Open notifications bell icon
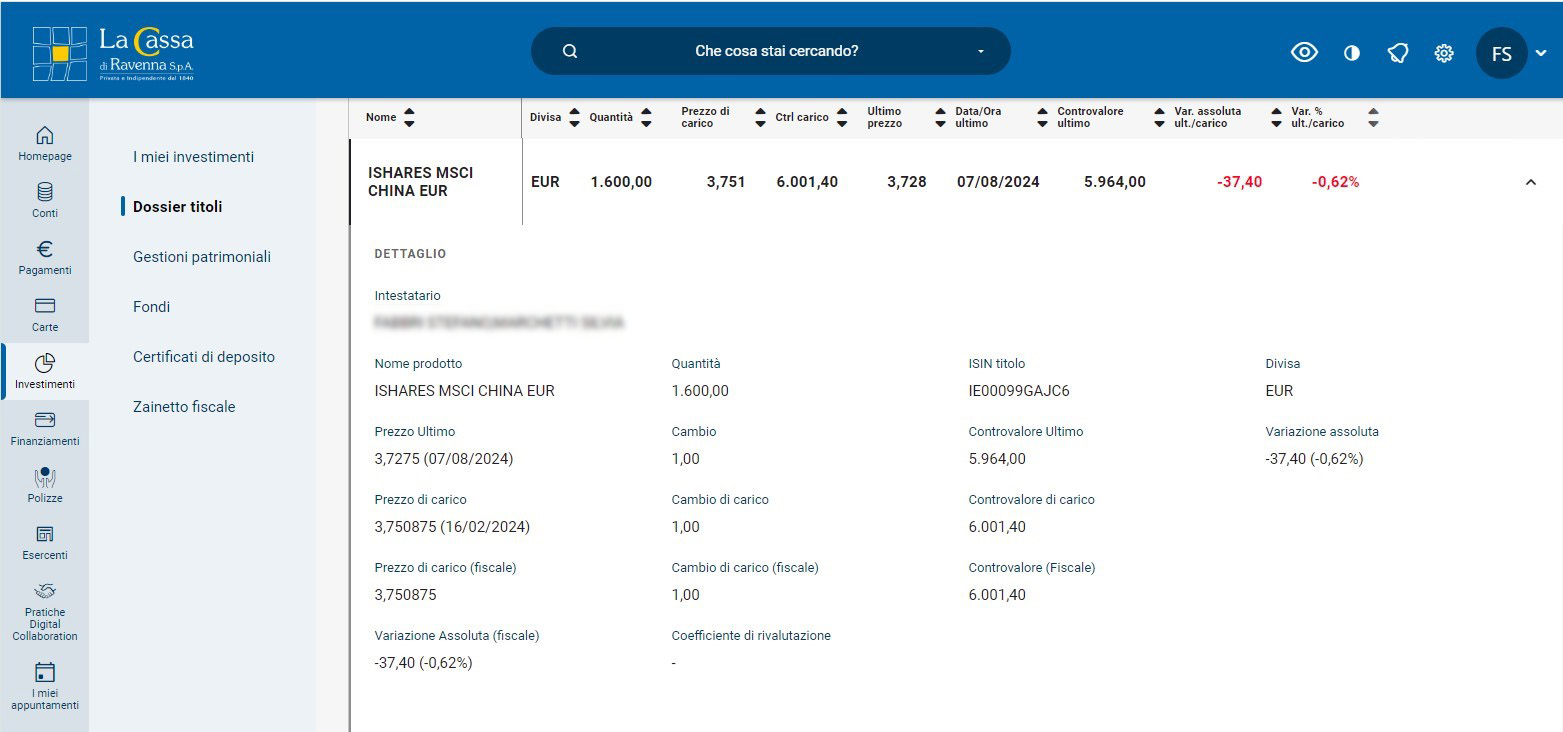This screenshot has width=1563, height=732. [x=1398, y=53]
